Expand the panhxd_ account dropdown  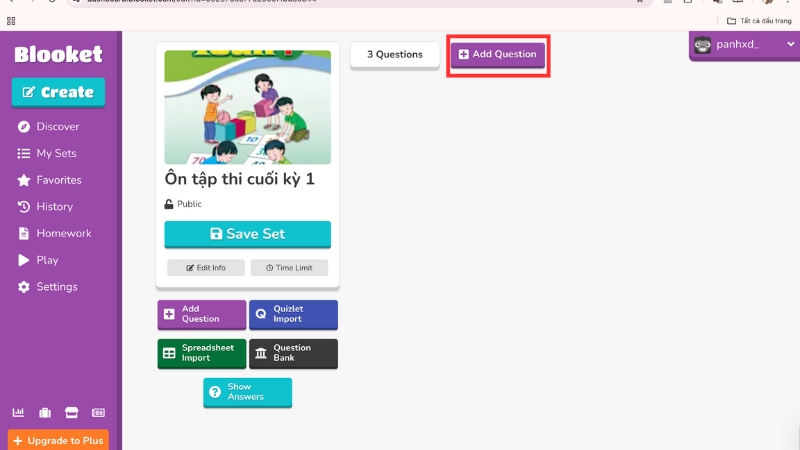pos(743,44)
